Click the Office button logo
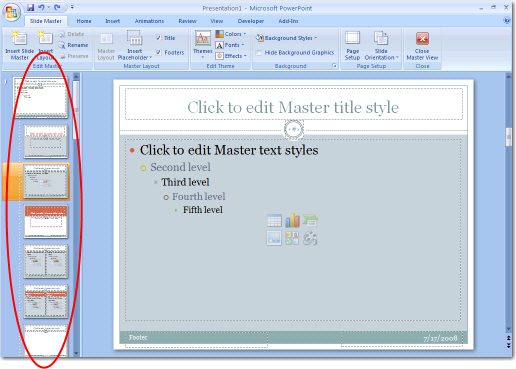The width and height of the screenshot is (516, 369). (11, 12)
